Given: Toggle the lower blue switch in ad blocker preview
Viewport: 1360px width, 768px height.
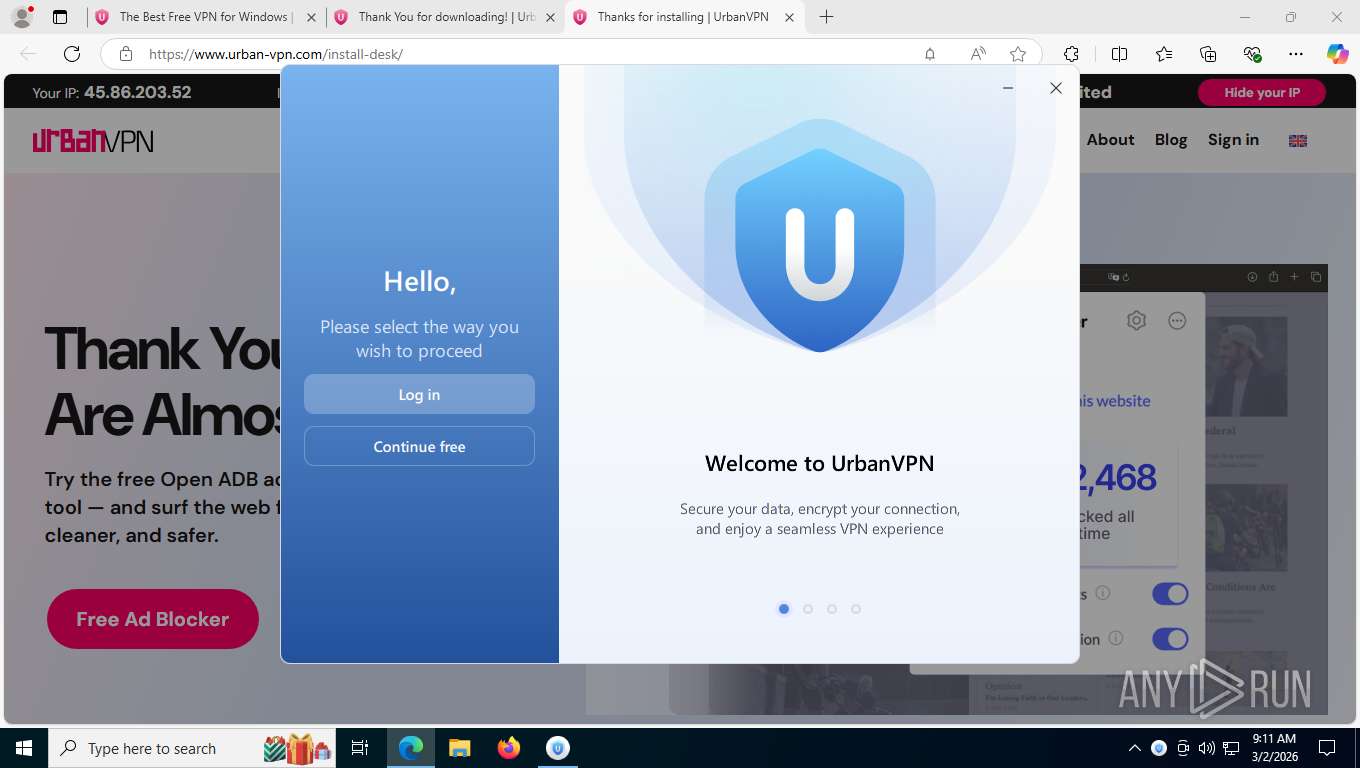Looking at the screenshot, I should pos(1170,638).
